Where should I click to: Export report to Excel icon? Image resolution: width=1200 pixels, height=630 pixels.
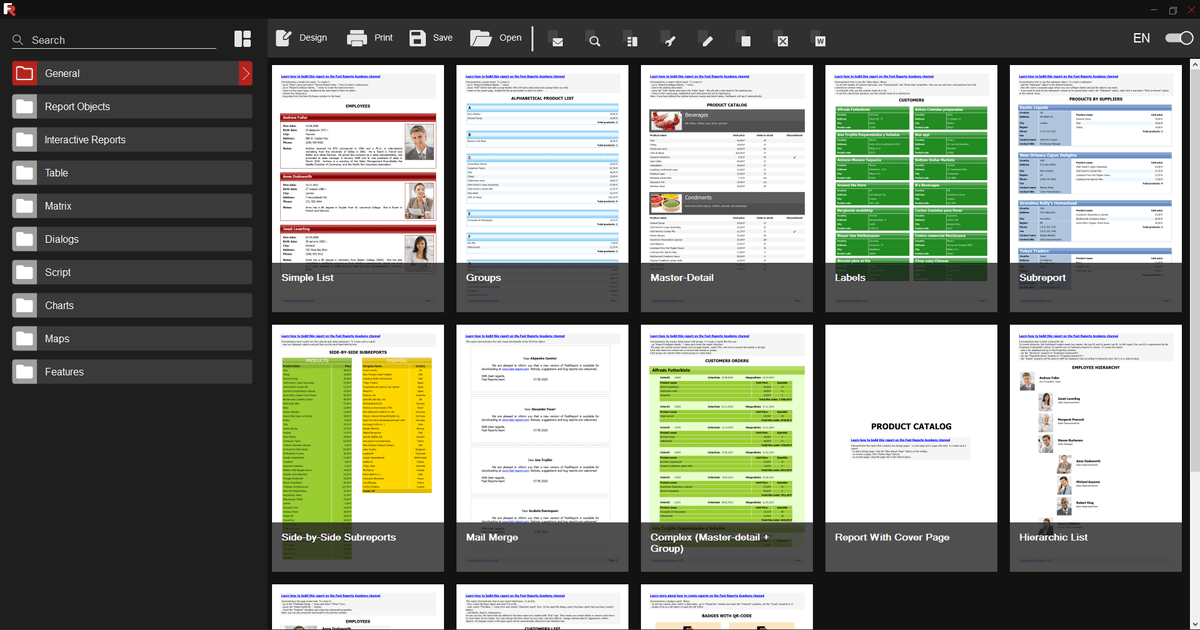[x=783, y=41]
